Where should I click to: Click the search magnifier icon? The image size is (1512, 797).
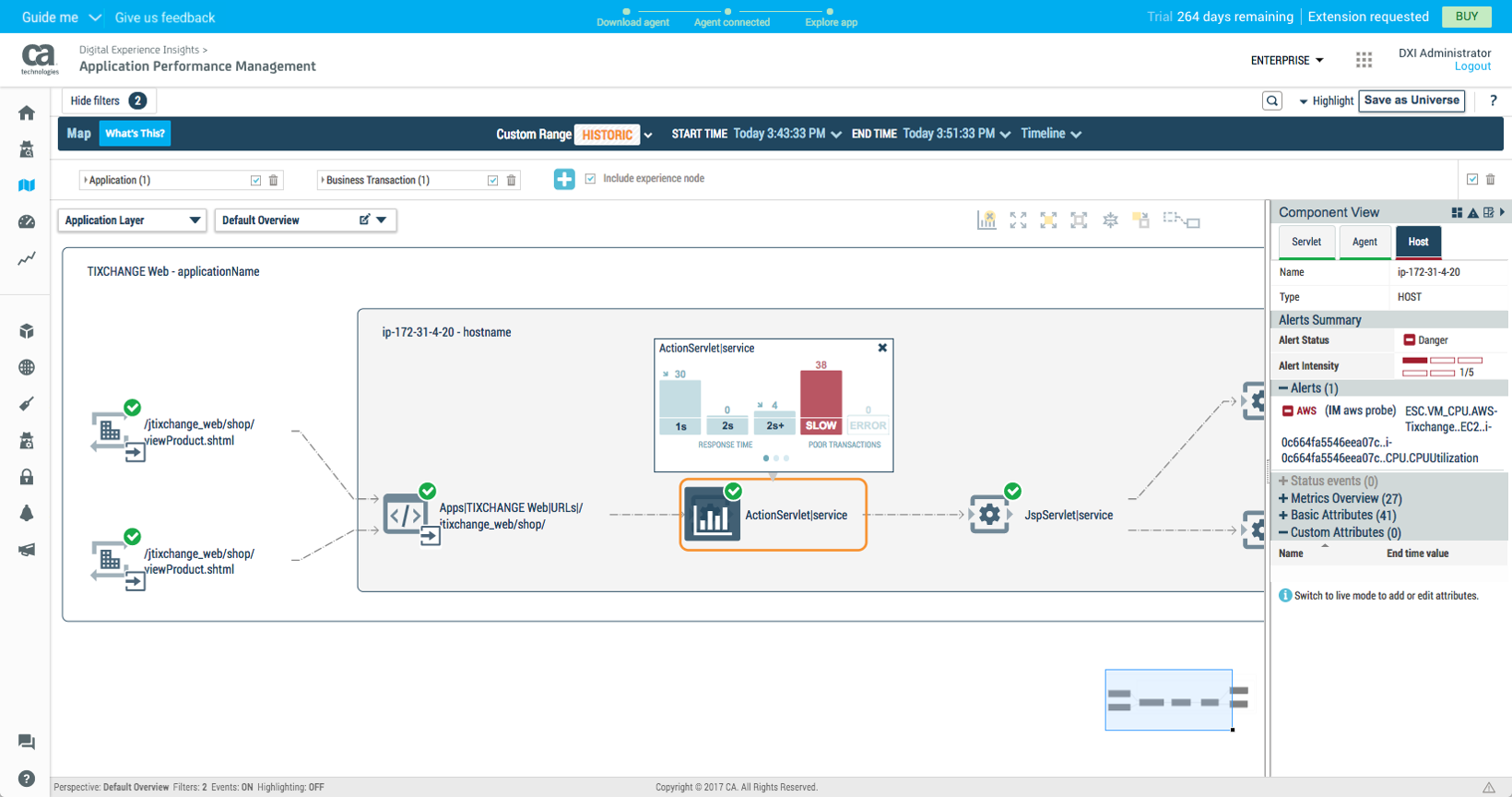[x=1272, y=101]
